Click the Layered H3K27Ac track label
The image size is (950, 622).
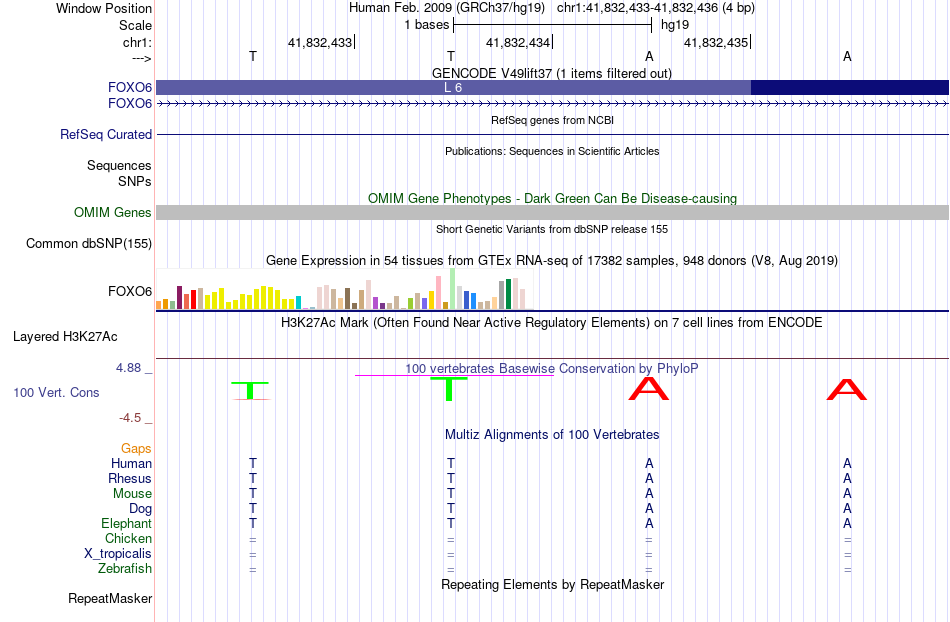click(x=65, y=337)
